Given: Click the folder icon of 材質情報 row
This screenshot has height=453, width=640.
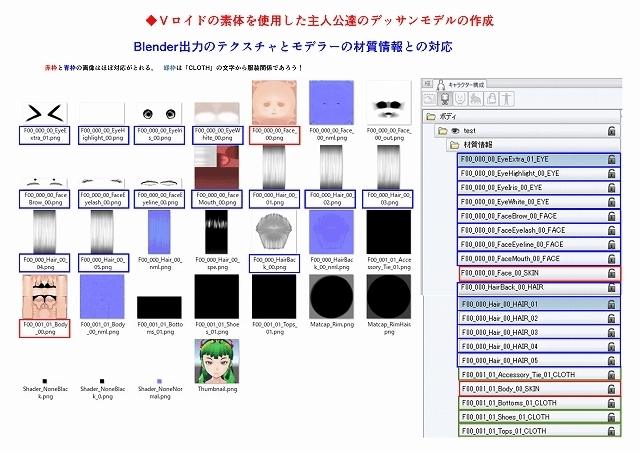Looking at the screenshot, I should (x=455, y=145).
